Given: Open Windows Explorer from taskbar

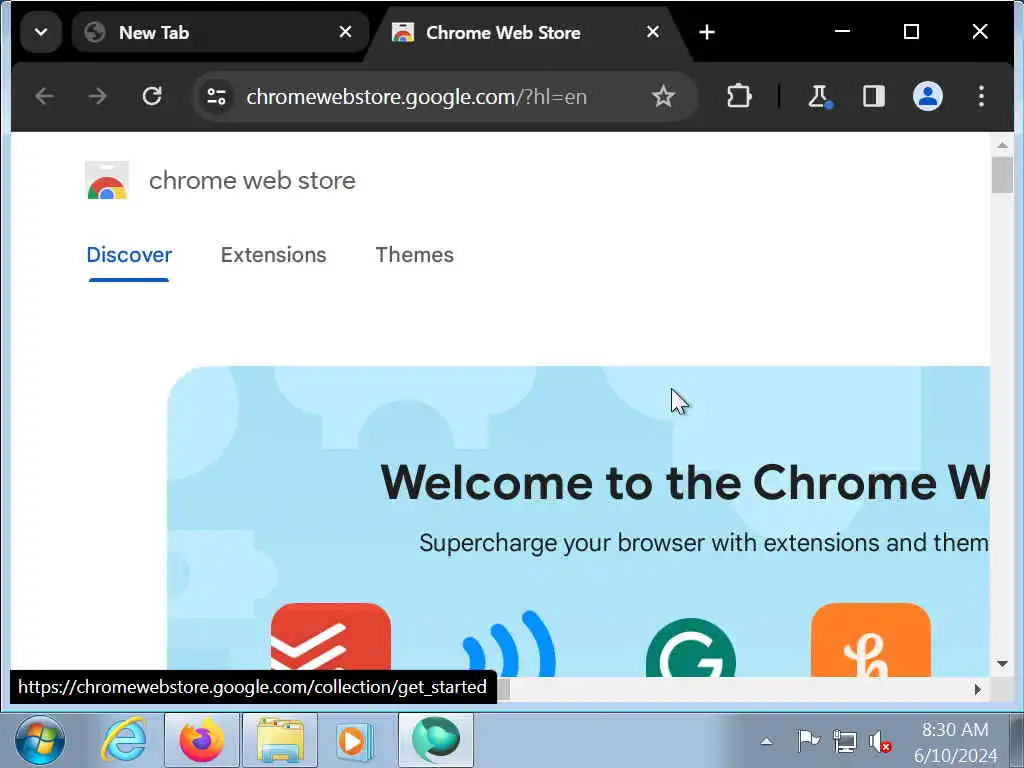Looking at the screenshot, I should 280,741.
